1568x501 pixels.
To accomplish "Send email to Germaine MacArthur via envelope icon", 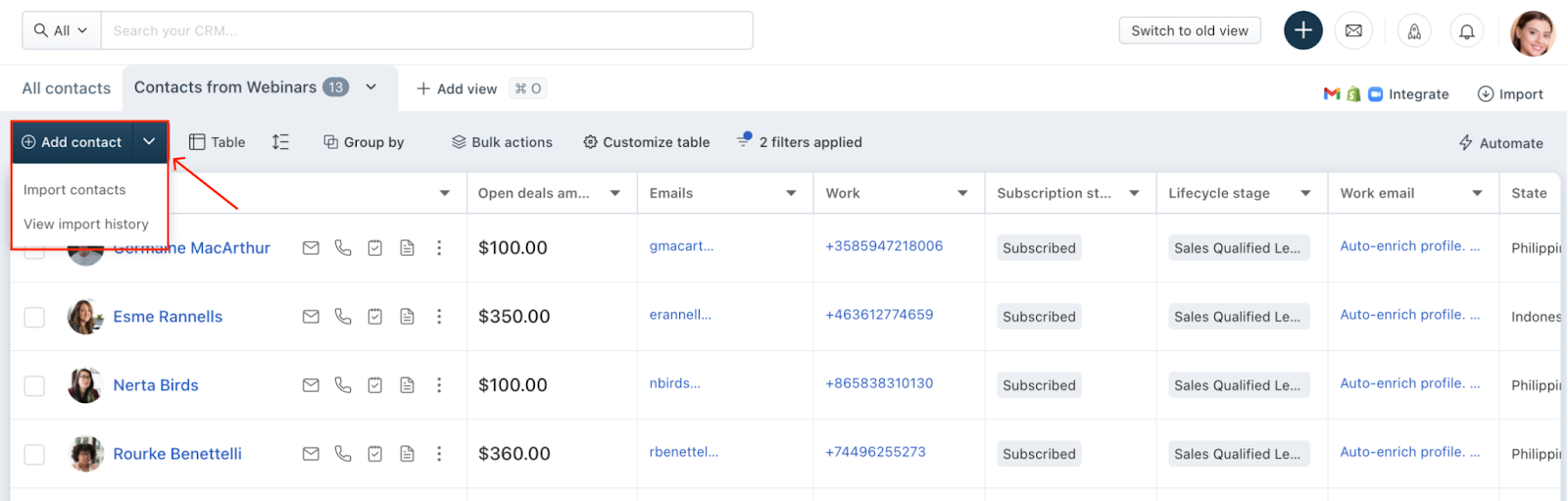I will point(311,248).
